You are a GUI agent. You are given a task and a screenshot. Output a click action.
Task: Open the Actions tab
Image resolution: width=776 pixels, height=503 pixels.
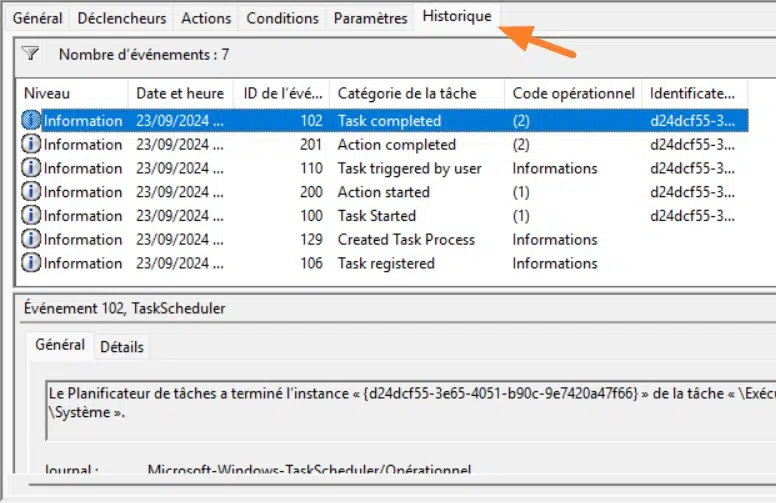pos(206,18)
